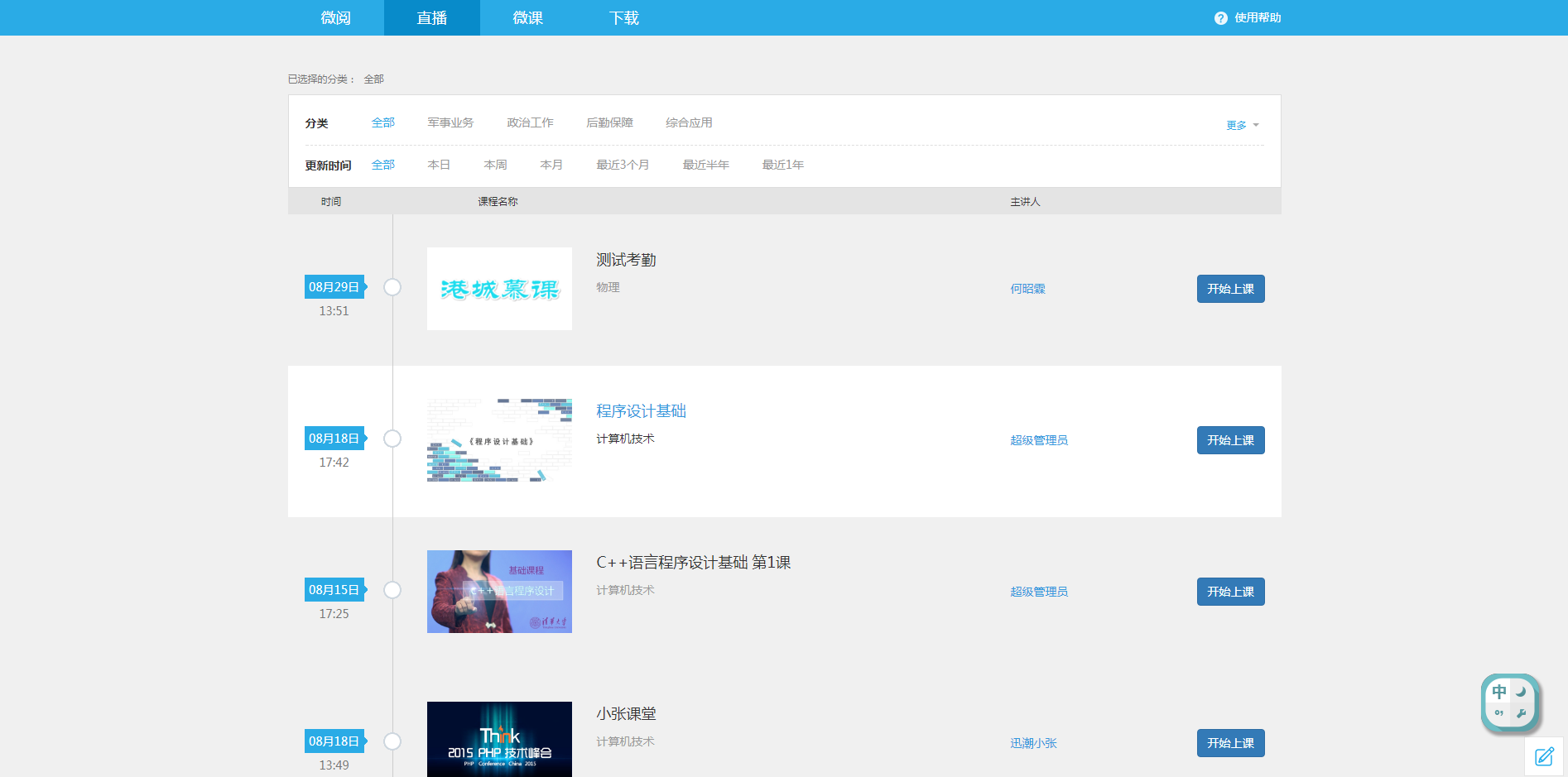Click the 物理 subject label

pyautogui.click(x=608, y=287)
